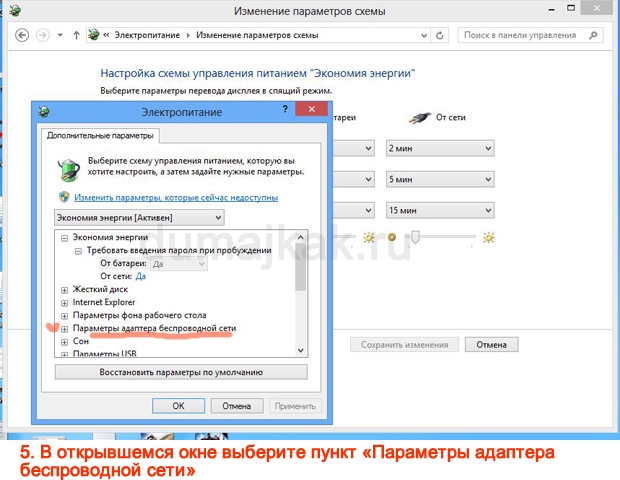
Task: Select Параметры фона рабочего стола item
Action: (140, 316)
